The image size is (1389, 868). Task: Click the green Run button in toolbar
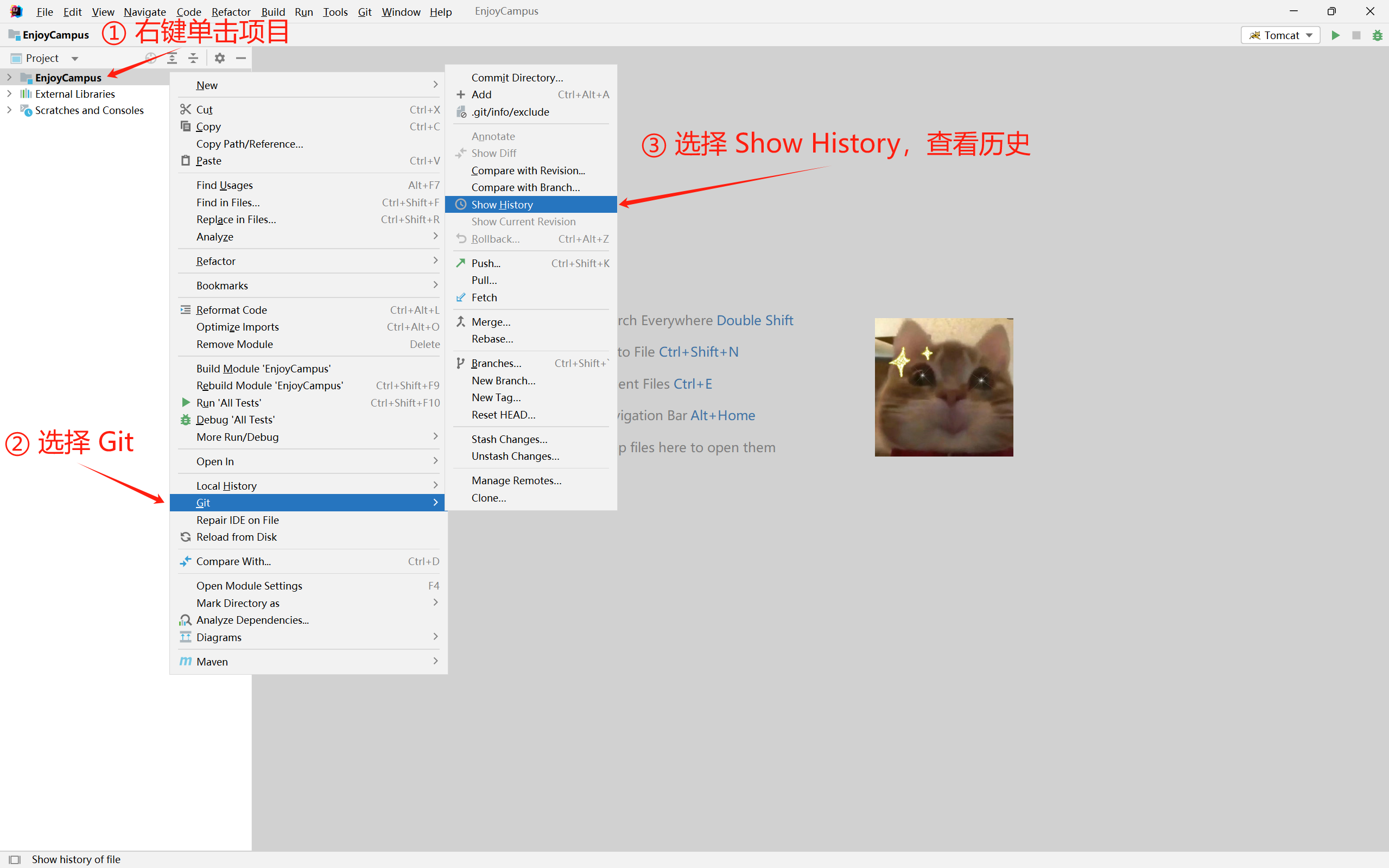(x=1336, y=35)
